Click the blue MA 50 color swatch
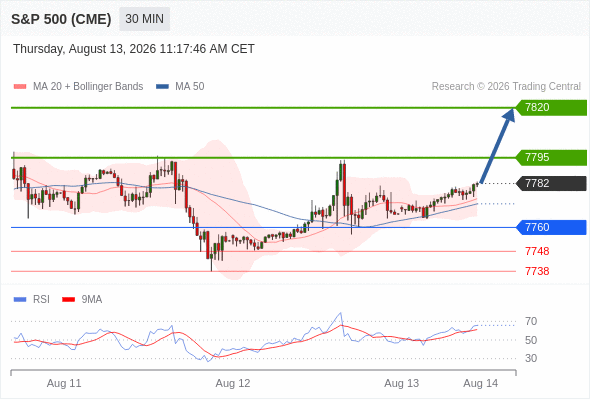The width and height of the screenshot is (590, 400). [x=162, y=87]
